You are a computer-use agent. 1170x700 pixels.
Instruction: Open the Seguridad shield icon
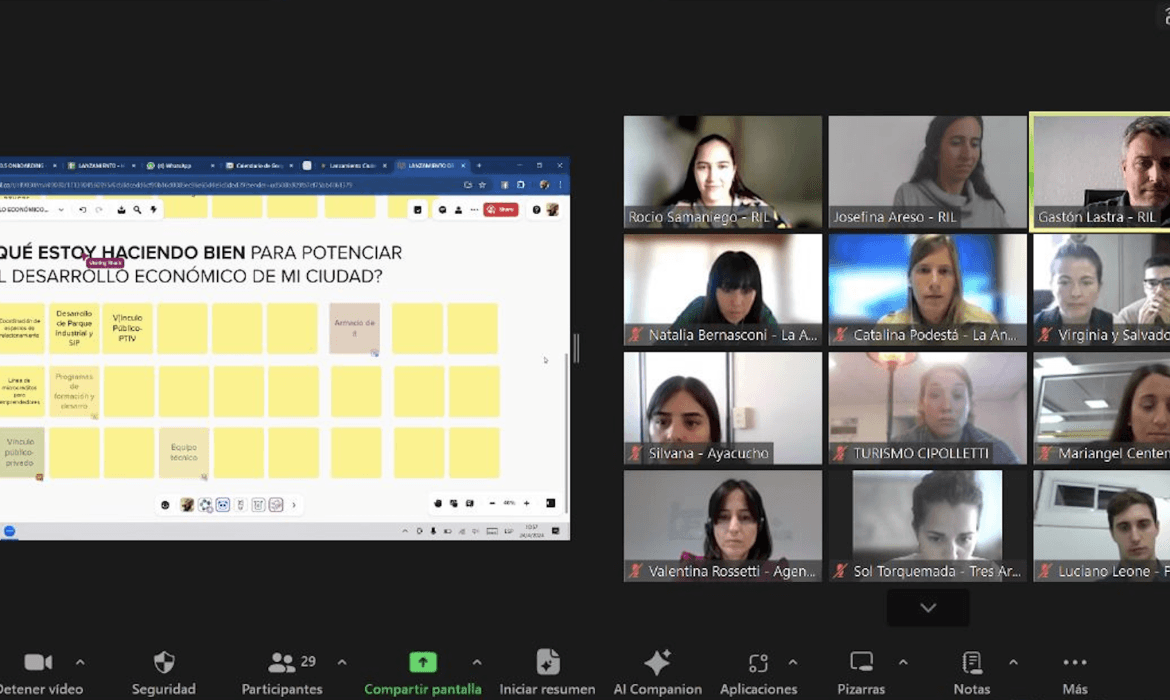[x=164, y=662]
